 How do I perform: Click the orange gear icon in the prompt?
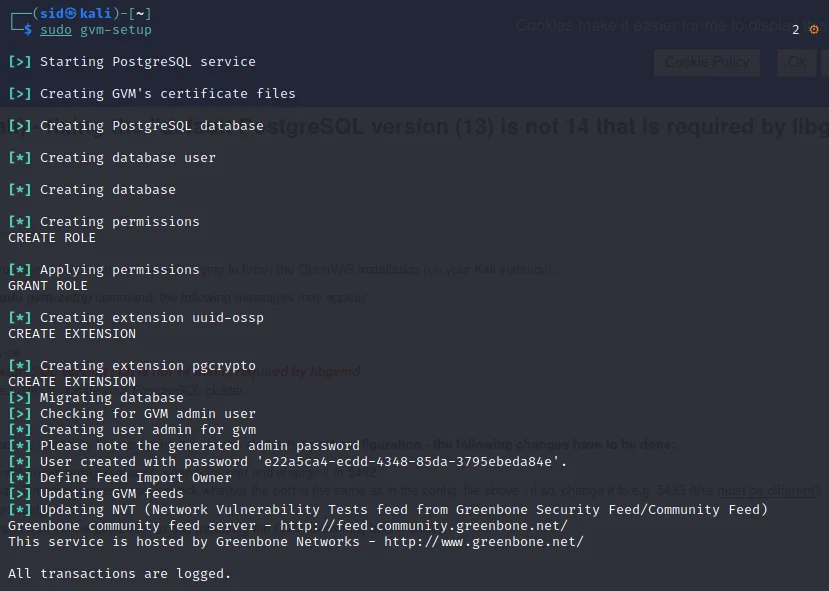813,30
